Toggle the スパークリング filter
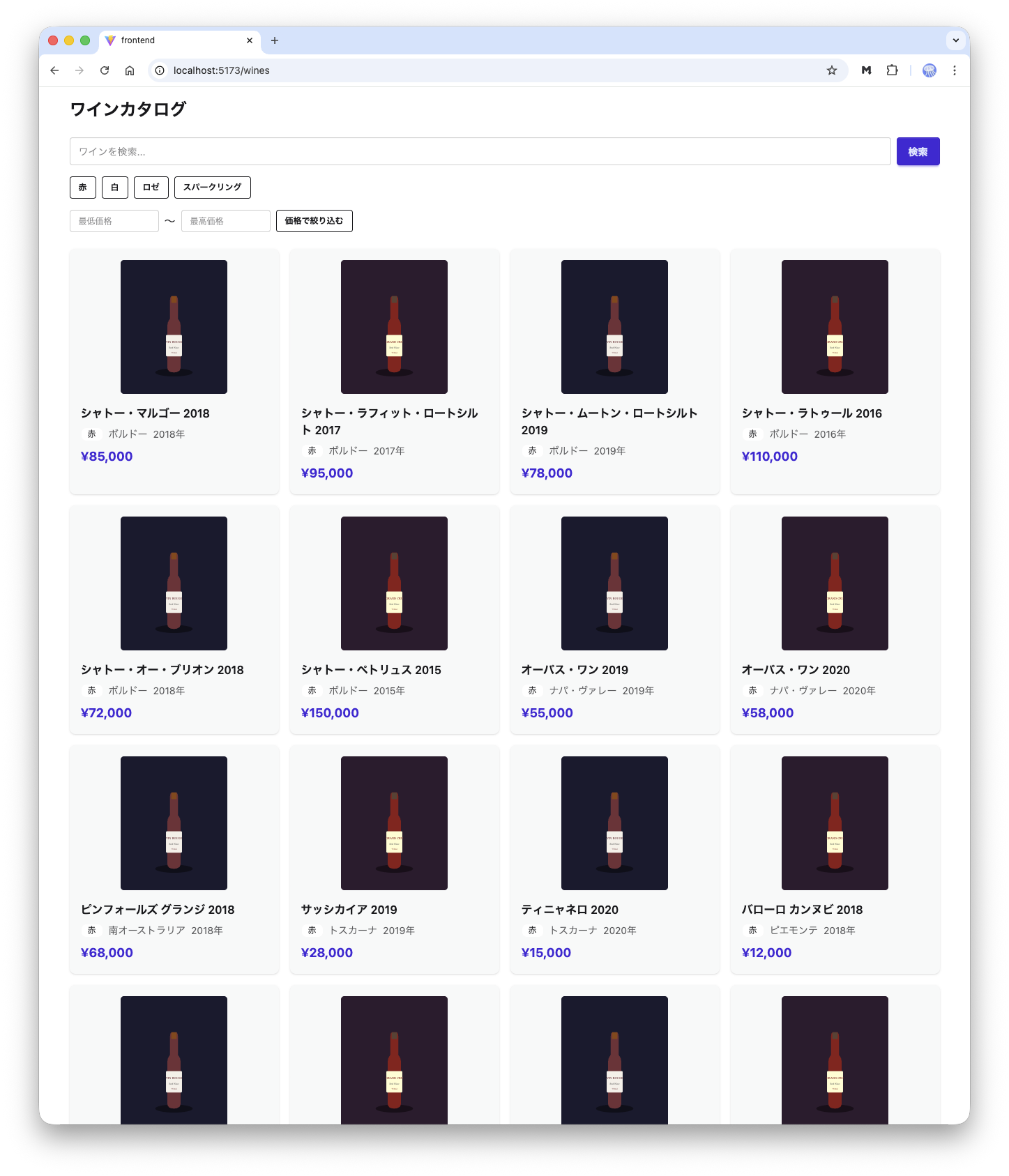The image size is (1009, 1176). [x=212, y=188]
